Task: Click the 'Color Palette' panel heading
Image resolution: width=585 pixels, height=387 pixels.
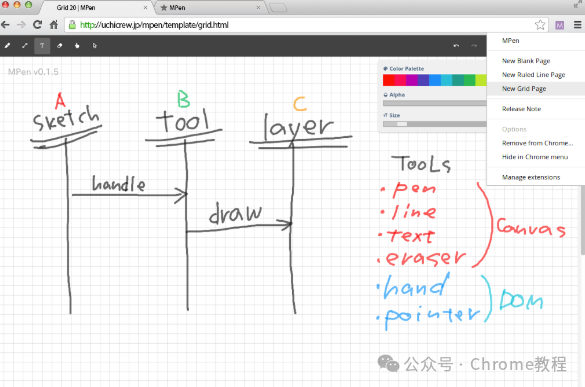Action: [x=404, y=69]
